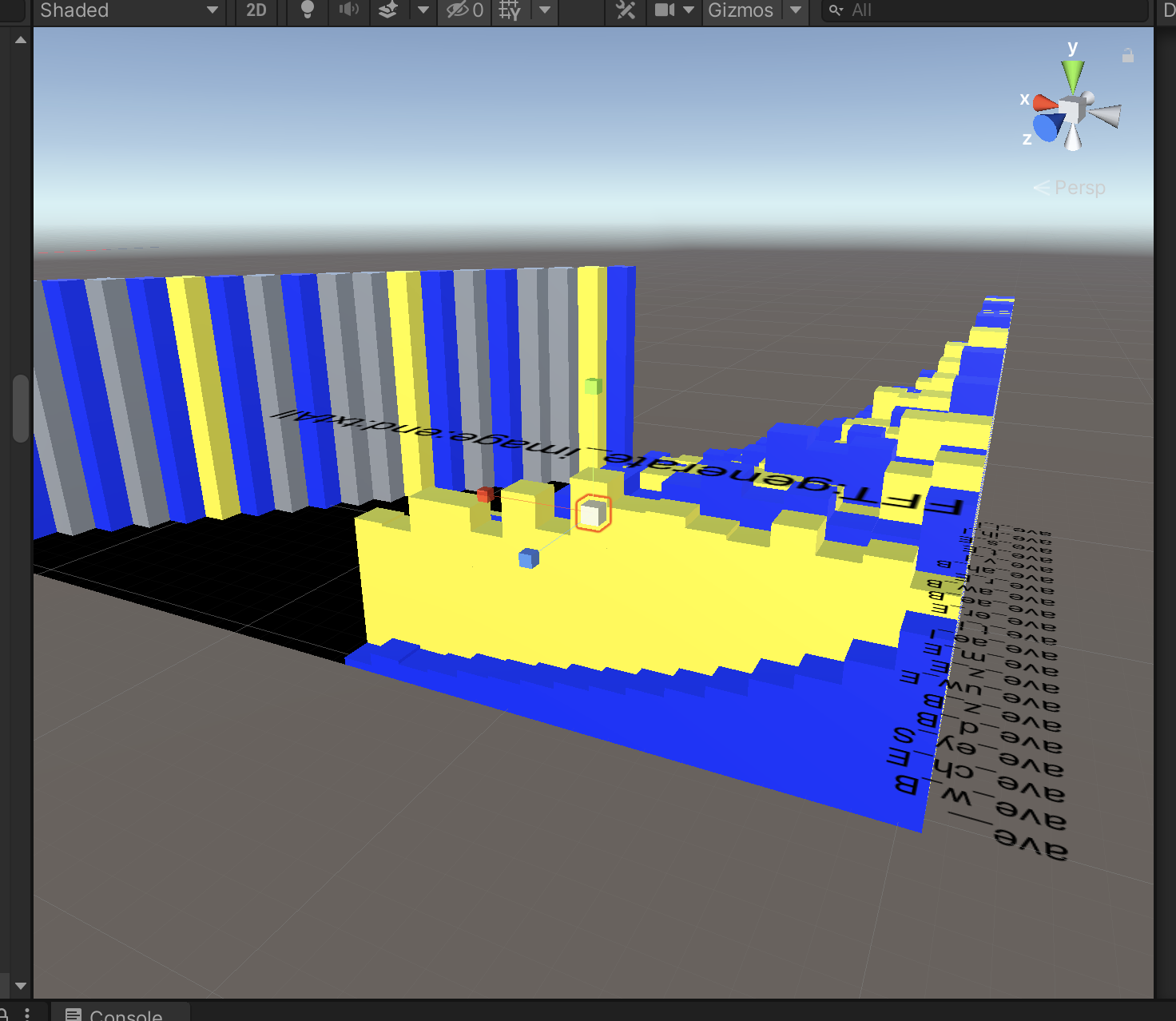
Task: Click the blue Z axis gizmo cone
Action: 1048,128
